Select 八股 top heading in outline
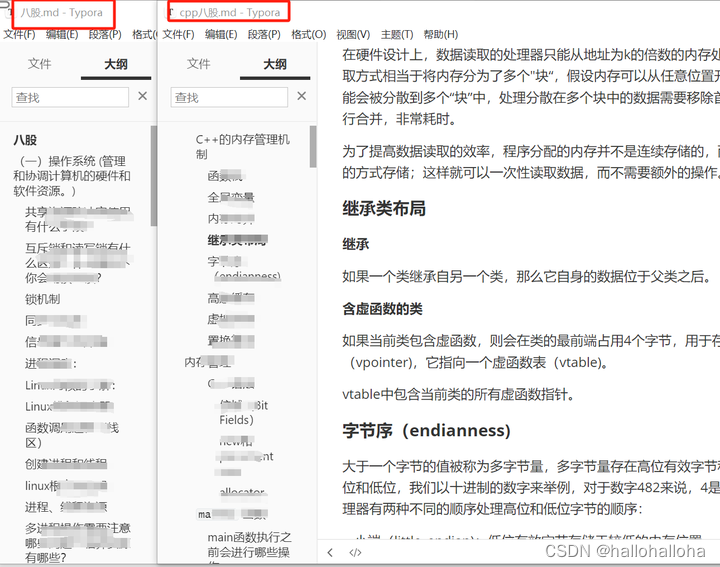The image size is (720, 567). click(25, 140)
